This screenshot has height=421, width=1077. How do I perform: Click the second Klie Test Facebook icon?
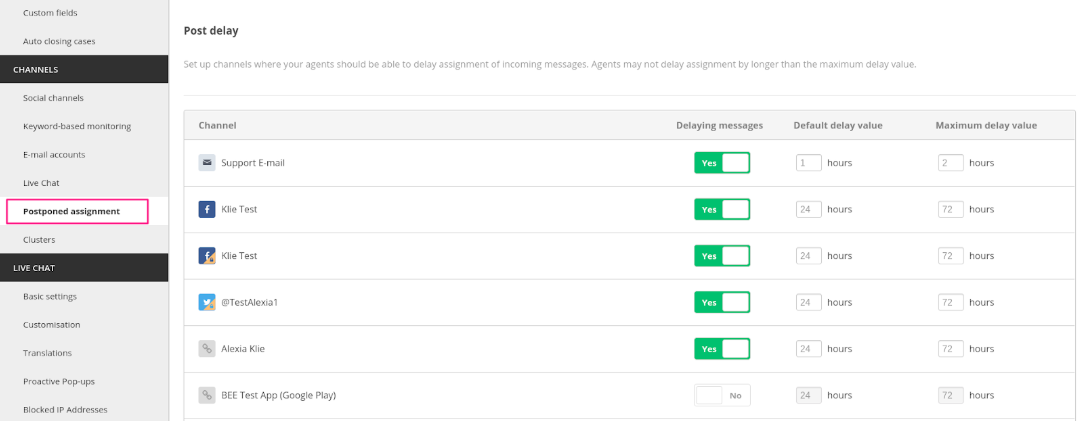tap(207, 256)
